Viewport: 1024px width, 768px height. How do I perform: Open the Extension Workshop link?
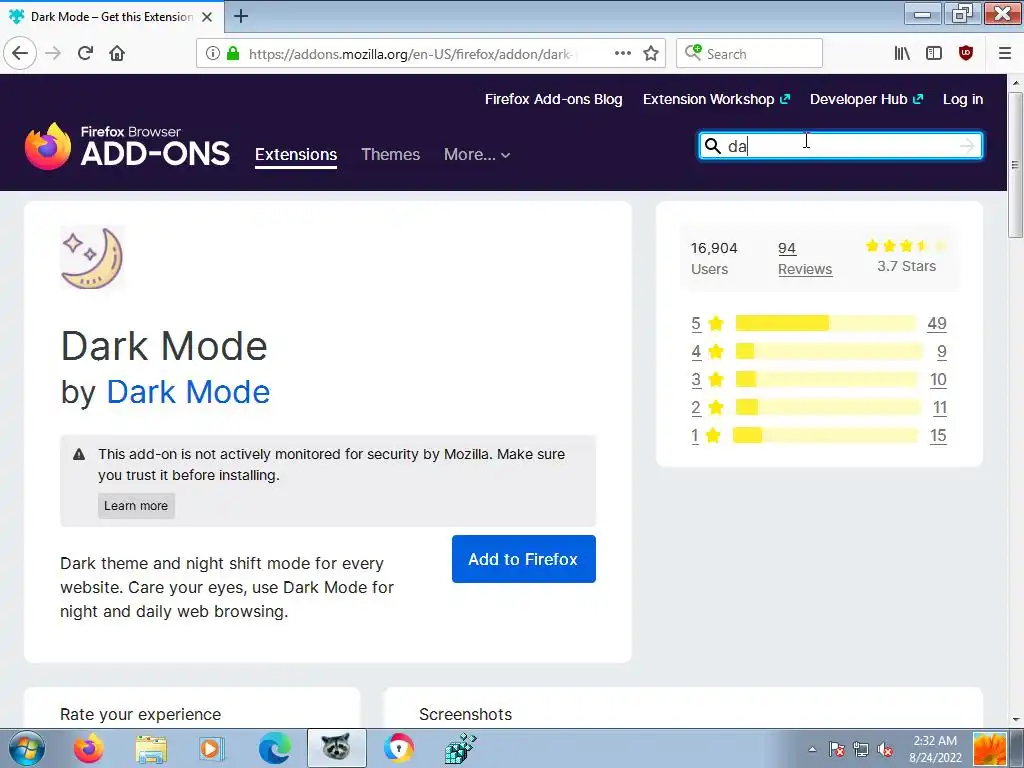pos(716,99)
